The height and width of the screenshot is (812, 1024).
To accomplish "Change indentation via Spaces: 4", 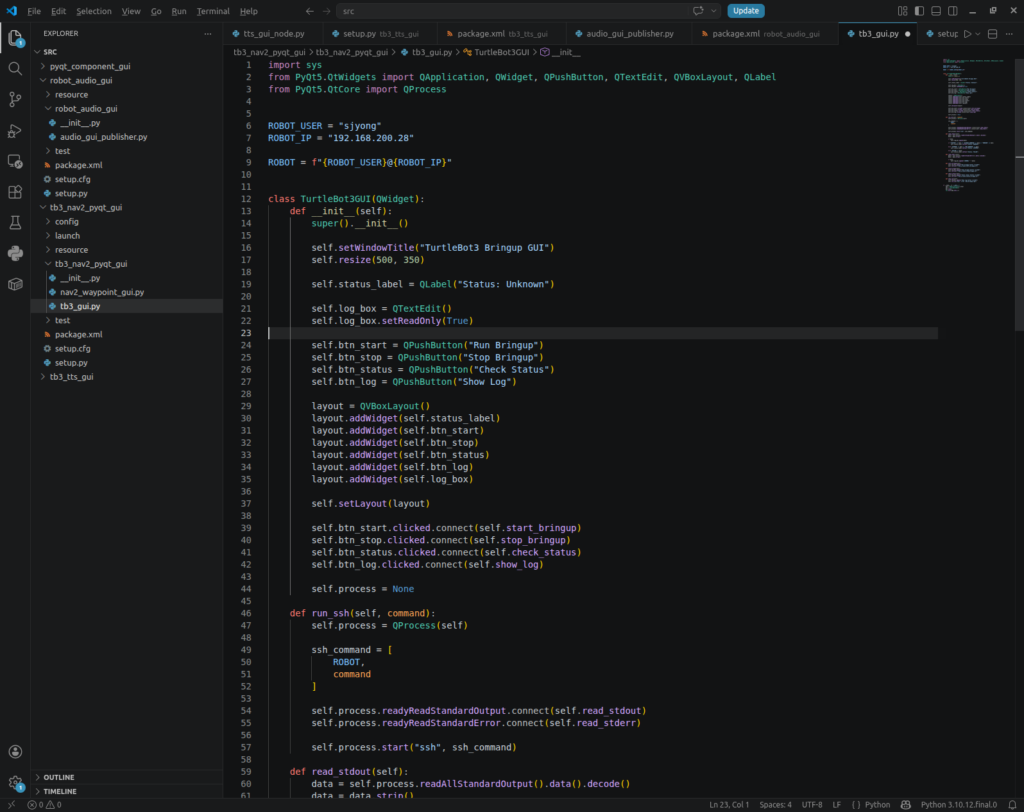I will [775, 805].
